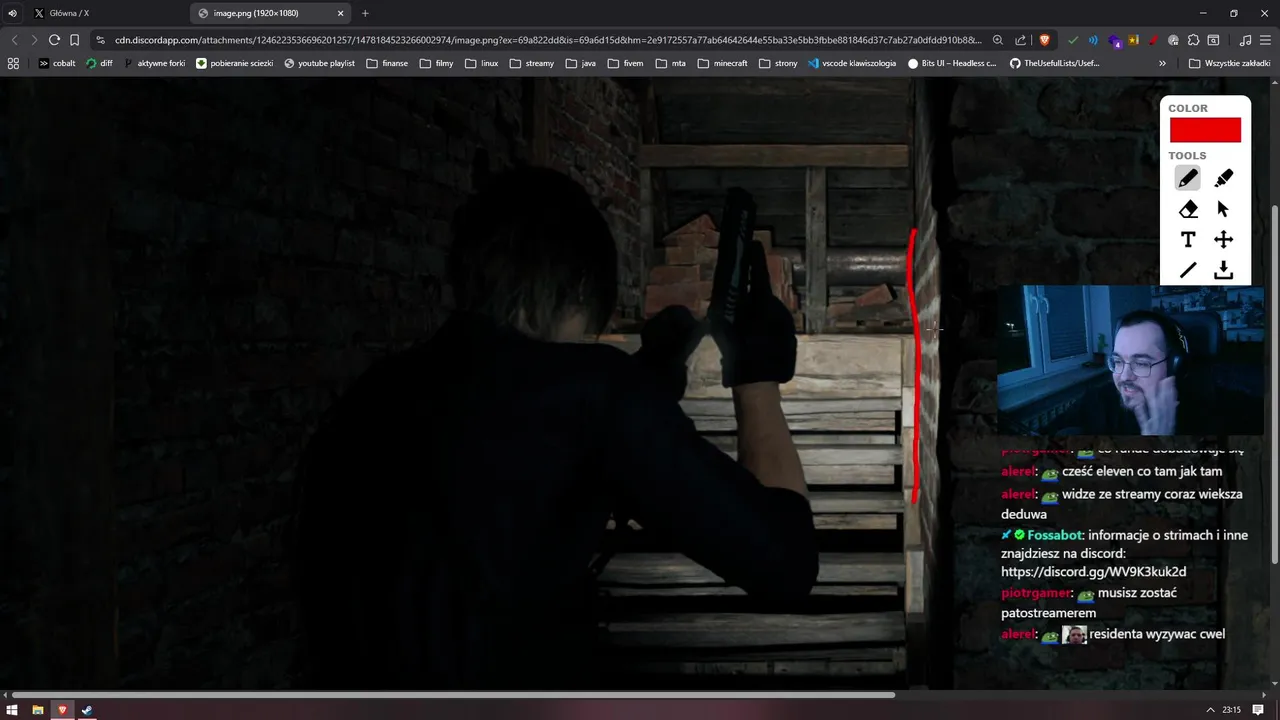Click the discord.gg/WV9K3kuk2d chat text
Image resolution: width=1280 pixels, height=720 pixels.
1093,572
